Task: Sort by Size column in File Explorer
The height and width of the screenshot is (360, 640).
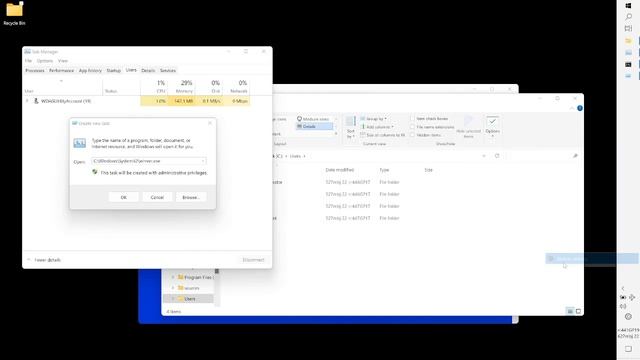Action: [x=428, y=170]
